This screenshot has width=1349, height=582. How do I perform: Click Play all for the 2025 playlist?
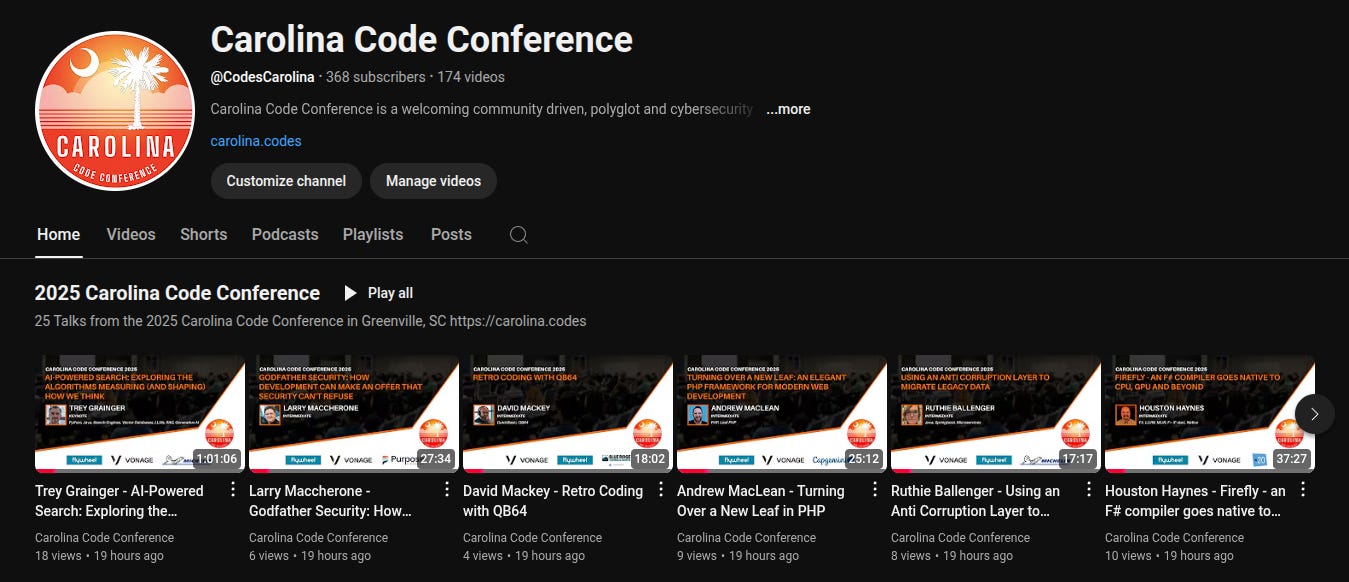point(378,293)
